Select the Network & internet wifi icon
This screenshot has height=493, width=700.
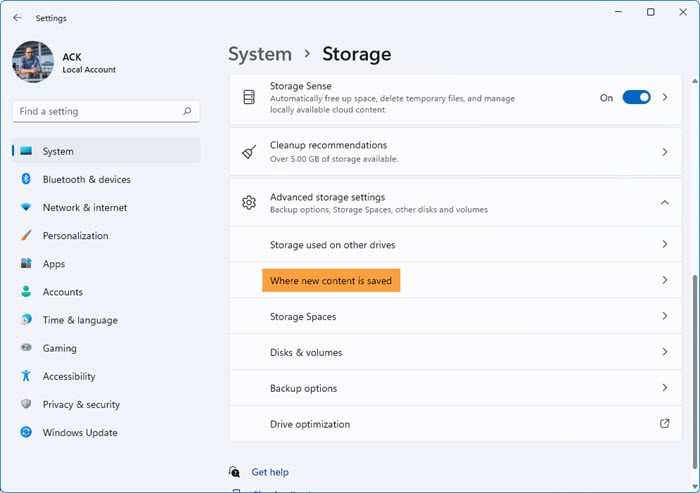tap(26, 208)
